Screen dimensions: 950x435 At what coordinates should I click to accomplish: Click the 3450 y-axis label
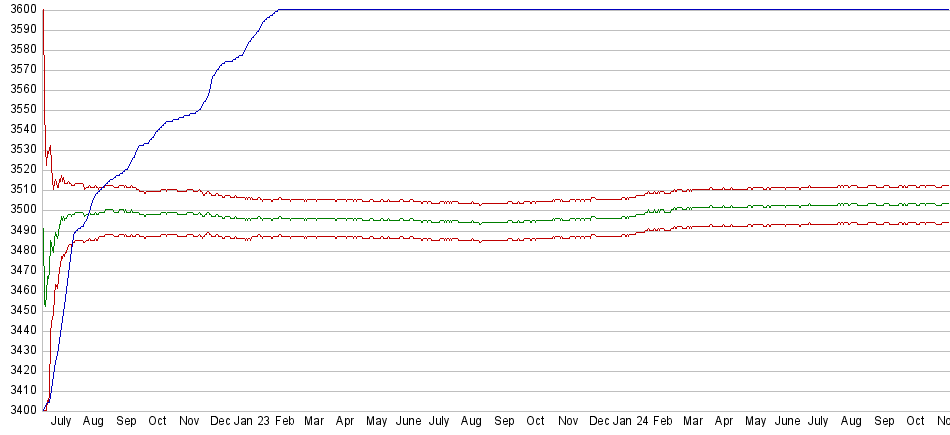coord(19,309)
